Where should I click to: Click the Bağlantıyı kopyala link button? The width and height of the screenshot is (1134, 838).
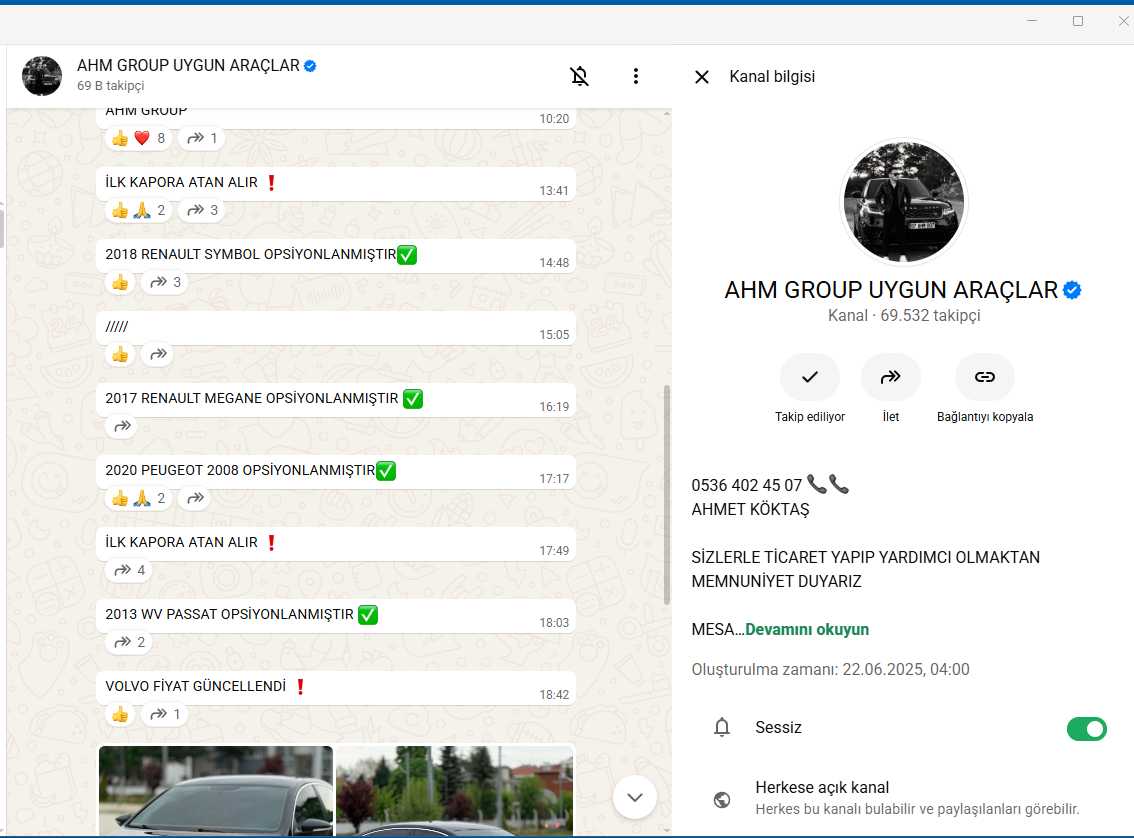(x=984, y=377)
